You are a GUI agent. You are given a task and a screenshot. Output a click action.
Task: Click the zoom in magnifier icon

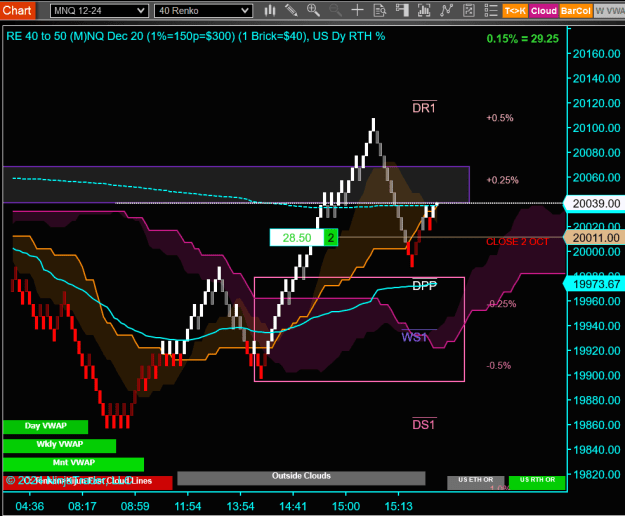click(313, 10)
